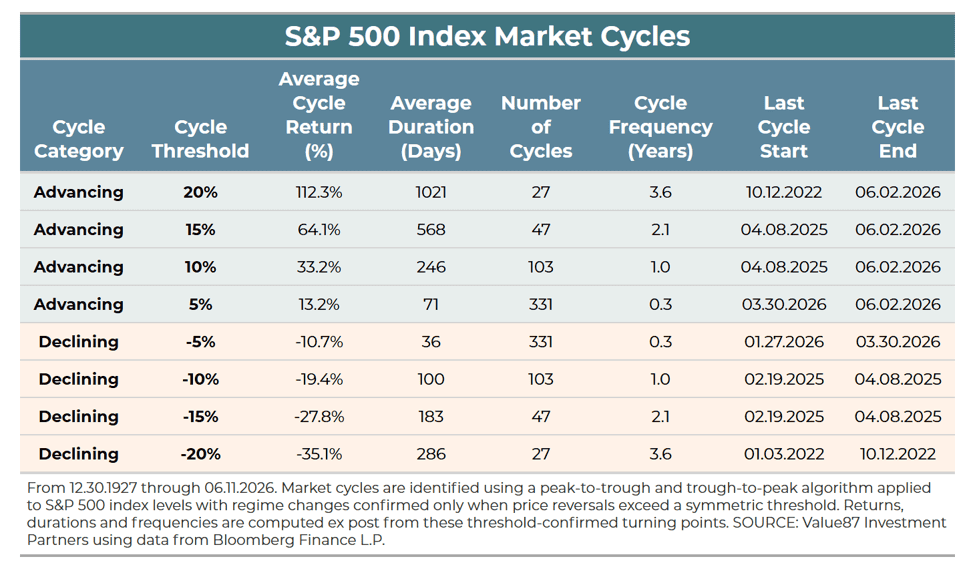Click the 03.30.2026 last cycle start cell
The width and height of the screenshot is (975, 569).
783,304
